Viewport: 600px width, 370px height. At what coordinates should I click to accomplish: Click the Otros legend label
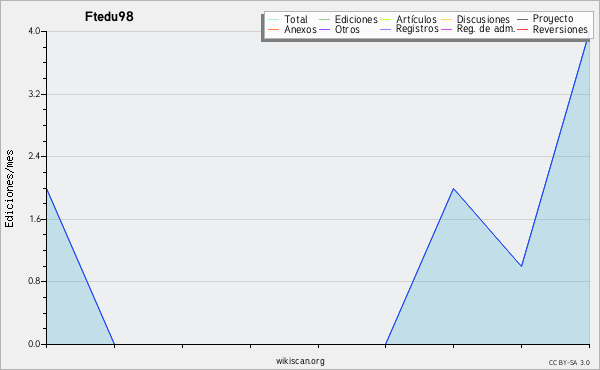347,29
